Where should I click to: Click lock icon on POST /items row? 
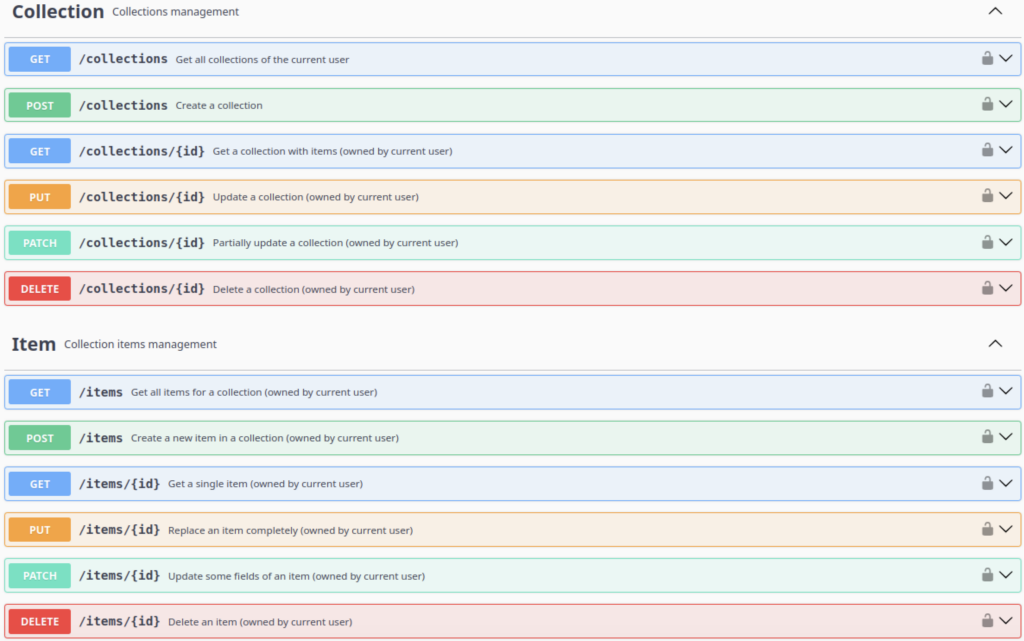coord(987,437)
